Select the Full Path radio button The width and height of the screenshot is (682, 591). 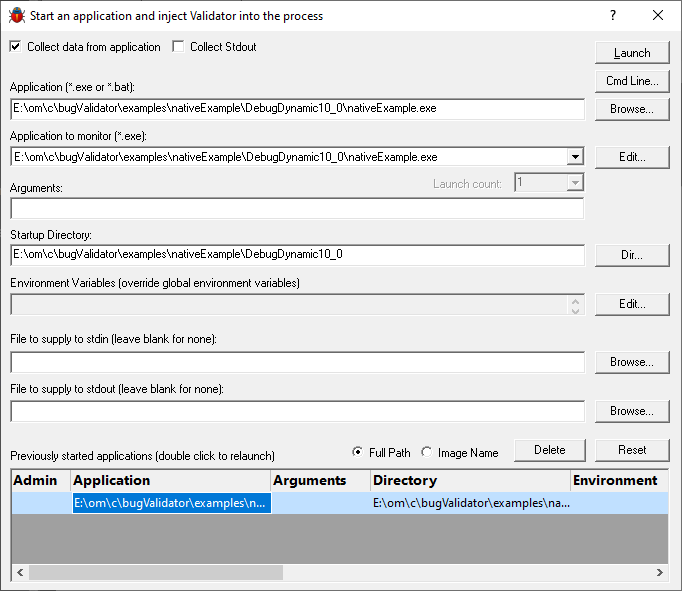[357, 452]
